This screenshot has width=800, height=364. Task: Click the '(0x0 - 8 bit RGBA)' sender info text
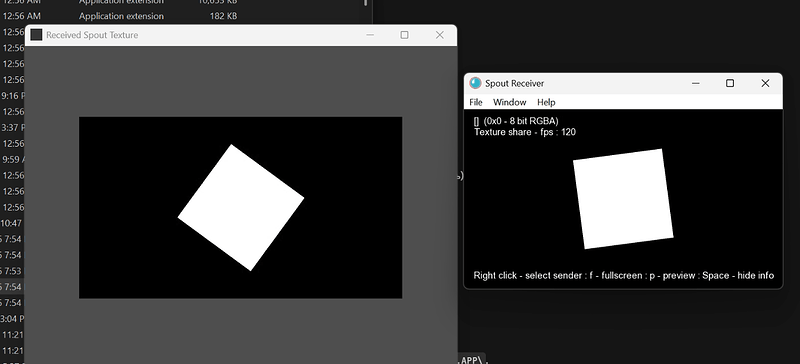[x=521, y=121]
